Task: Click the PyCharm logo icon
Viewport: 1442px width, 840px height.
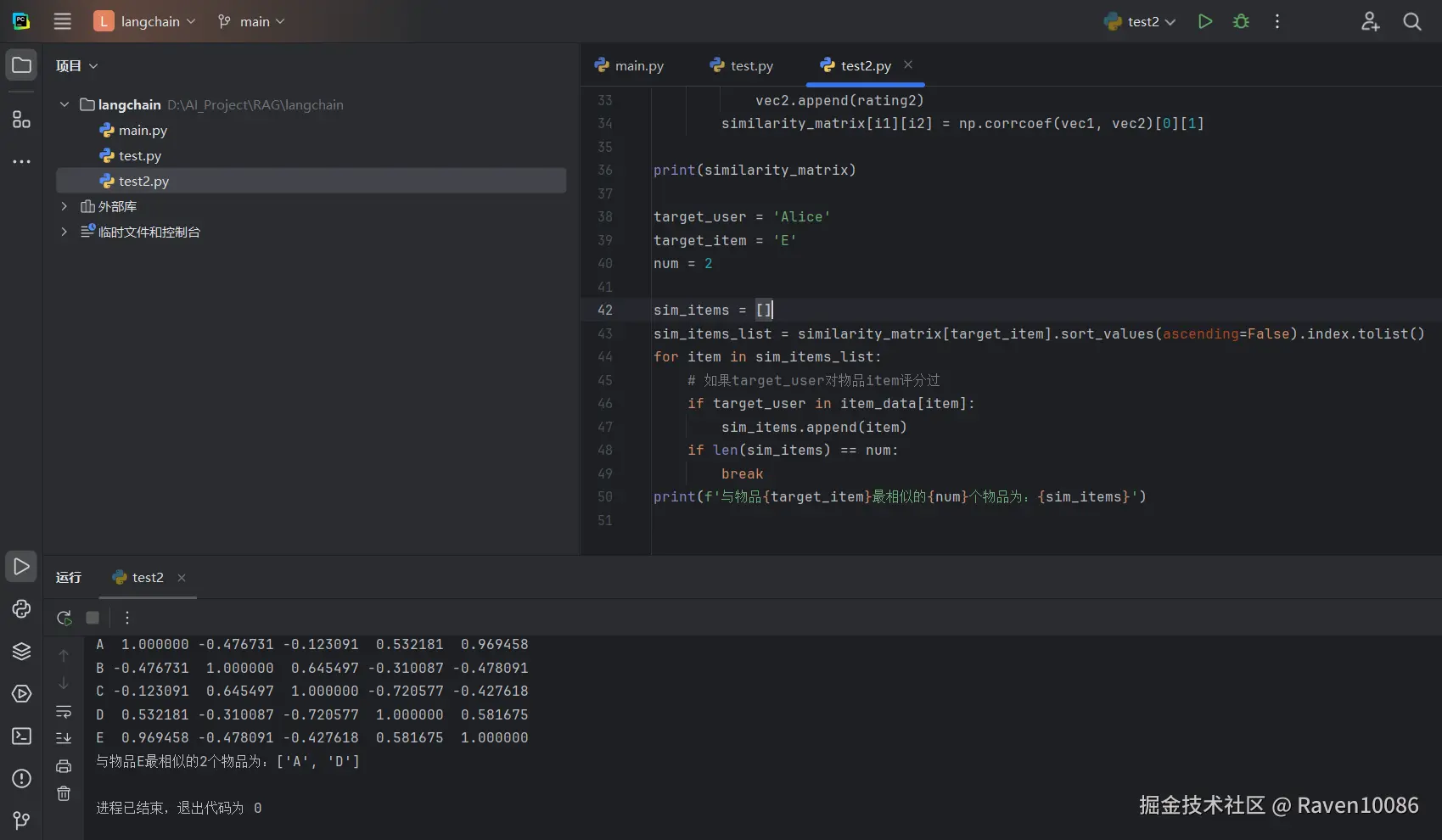Action: pos(21,21)
